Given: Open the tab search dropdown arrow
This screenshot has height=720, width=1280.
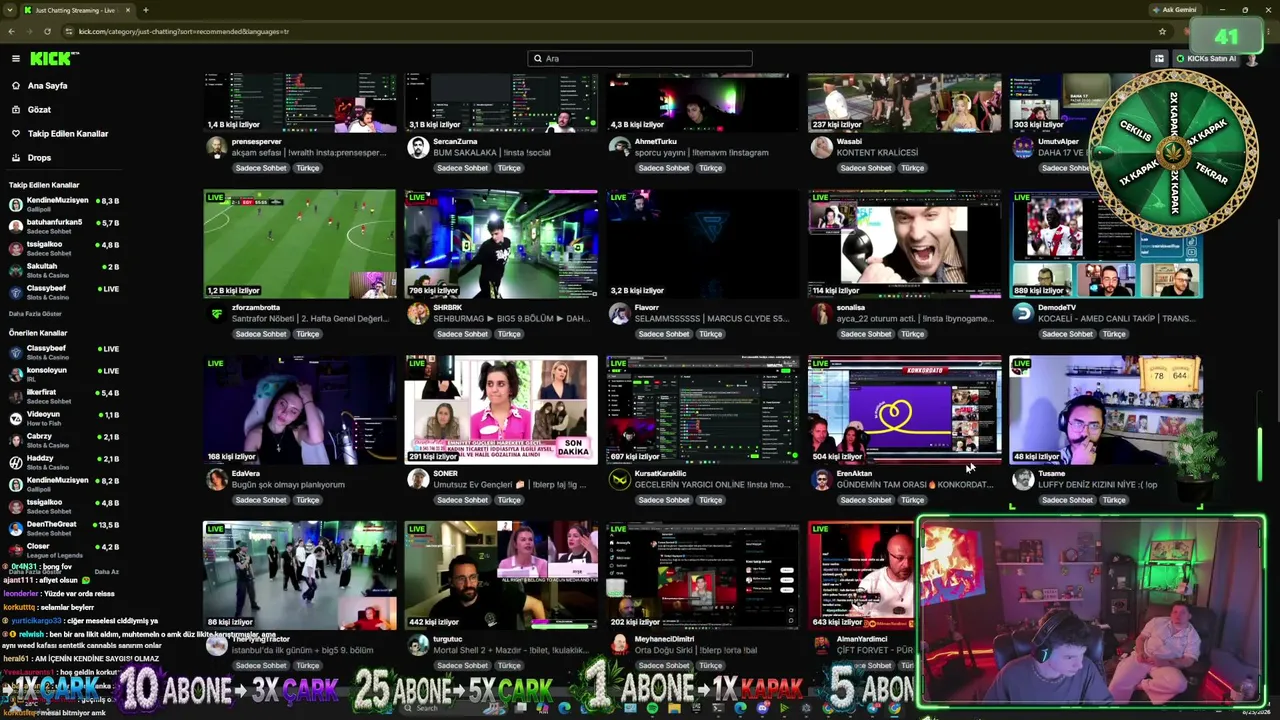Looking at the screenshot, I should [11, 10].
